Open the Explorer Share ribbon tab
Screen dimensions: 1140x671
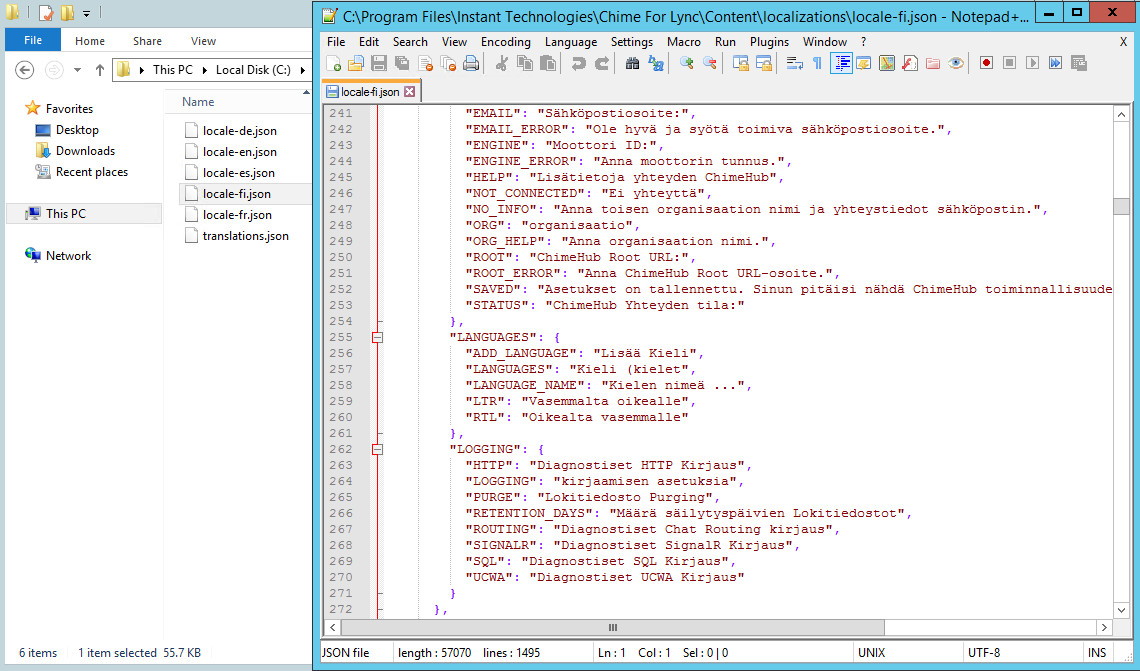click(x=147, y=41)
